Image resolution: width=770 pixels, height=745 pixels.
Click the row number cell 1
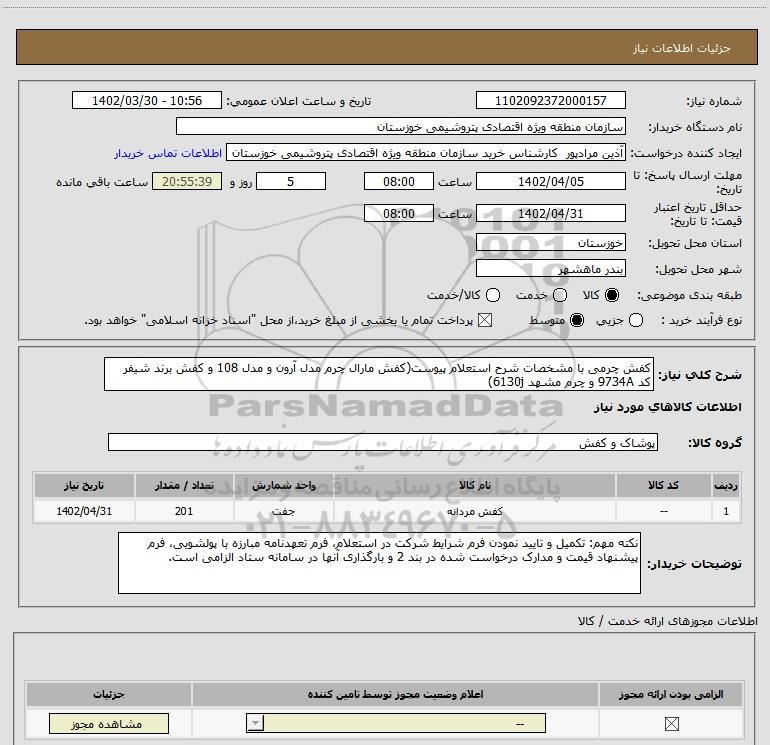point(726,511)
